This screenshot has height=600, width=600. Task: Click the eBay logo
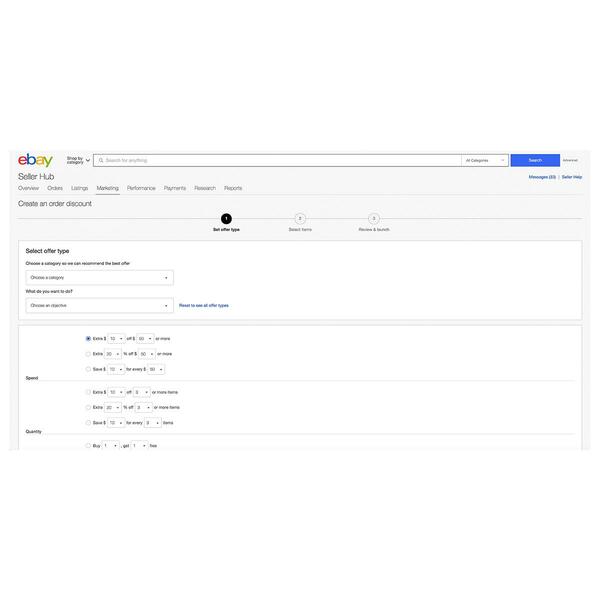pos(35,160)
